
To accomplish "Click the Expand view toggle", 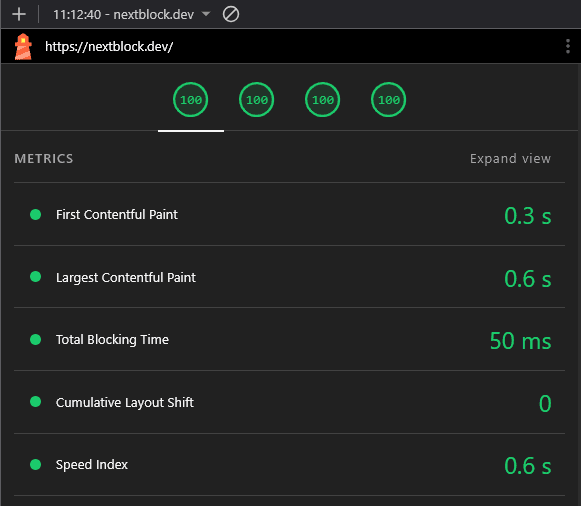I will [510, 159].
